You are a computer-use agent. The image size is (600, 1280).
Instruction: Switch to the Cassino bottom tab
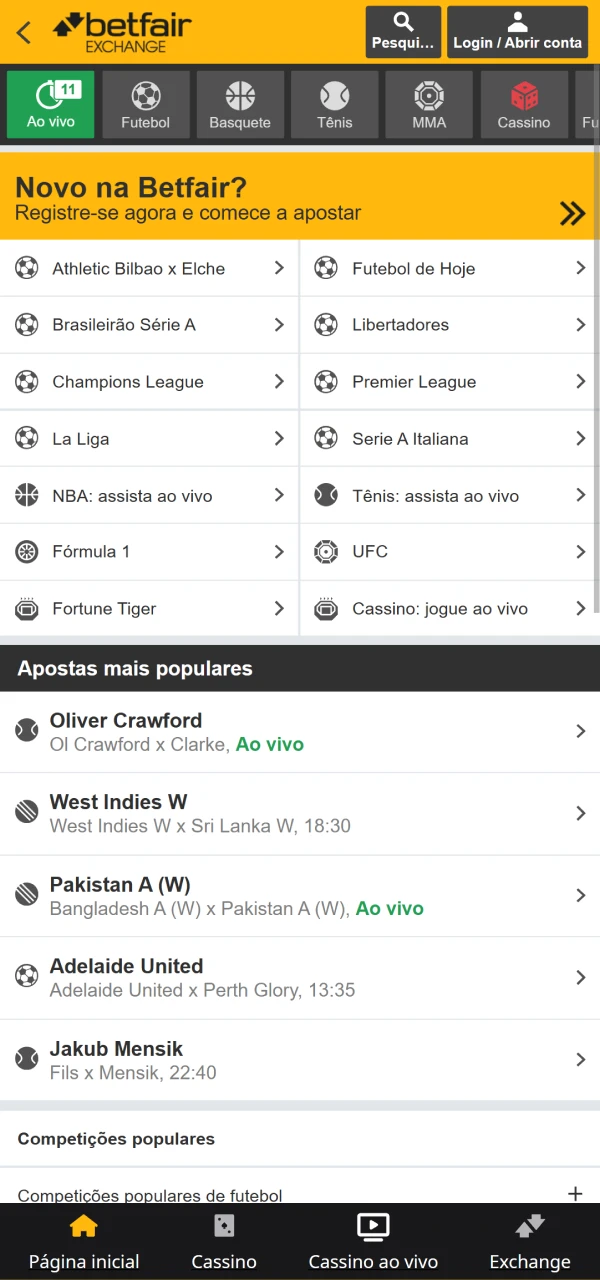coord(223,1240)
